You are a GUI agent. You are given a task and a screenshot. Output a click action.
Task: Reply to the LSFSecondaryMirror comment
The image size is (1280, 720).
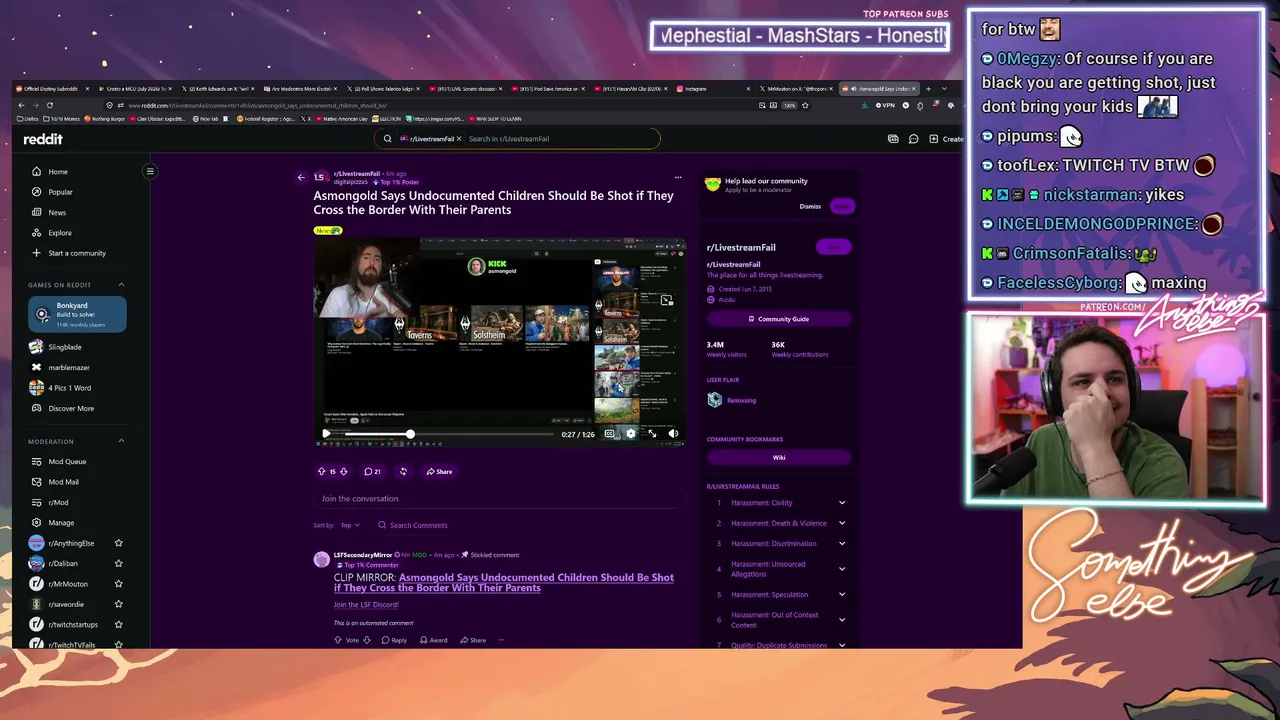pos(394,640)
